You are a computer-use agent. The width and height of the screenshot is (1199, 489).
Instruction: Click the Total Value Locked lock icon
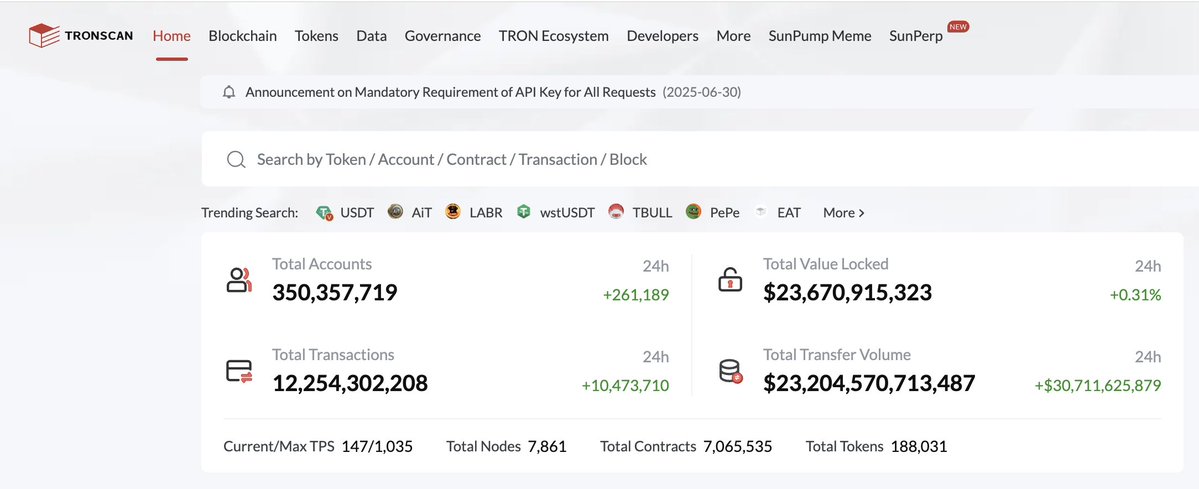[730, 280]
